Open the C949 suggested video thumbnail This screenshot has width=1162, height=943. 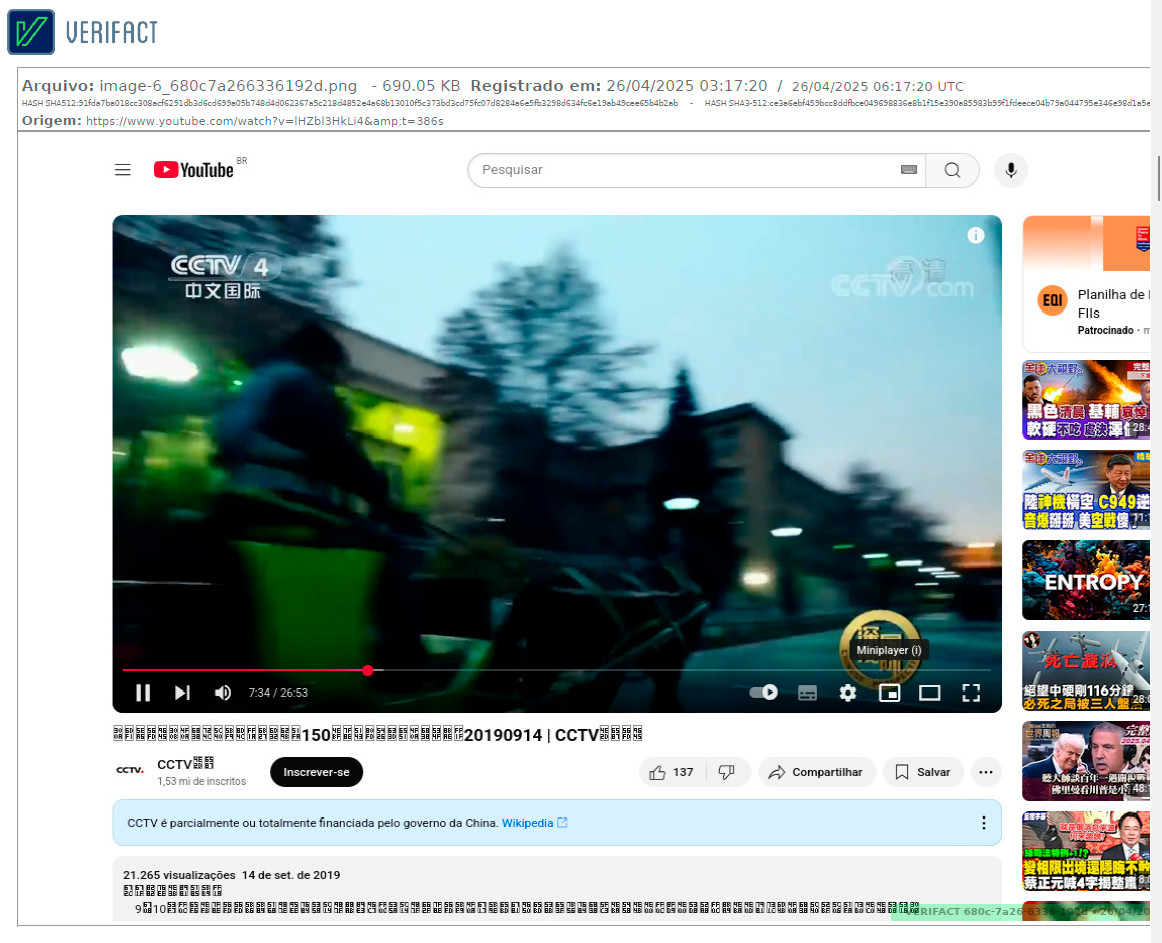[1086, 490]
